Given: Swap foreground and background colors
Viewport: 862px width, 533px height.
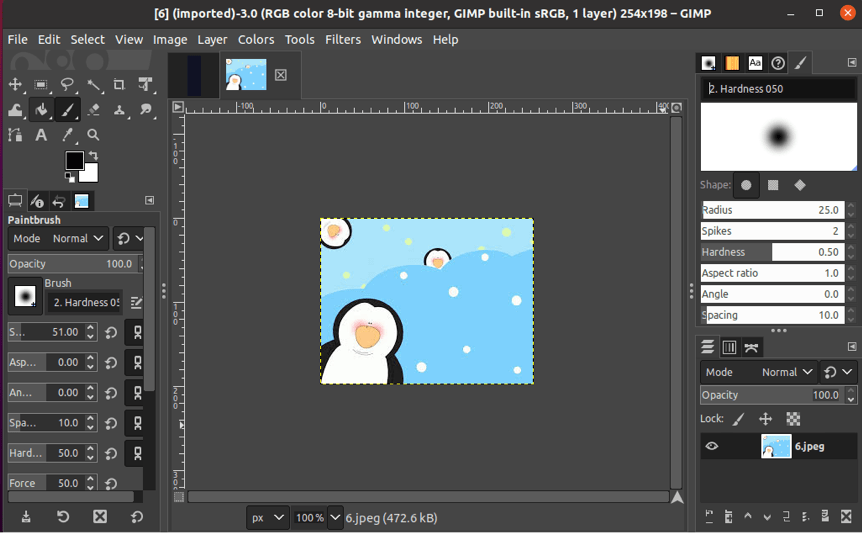Looking at the screenshot, I should (93, 156).
